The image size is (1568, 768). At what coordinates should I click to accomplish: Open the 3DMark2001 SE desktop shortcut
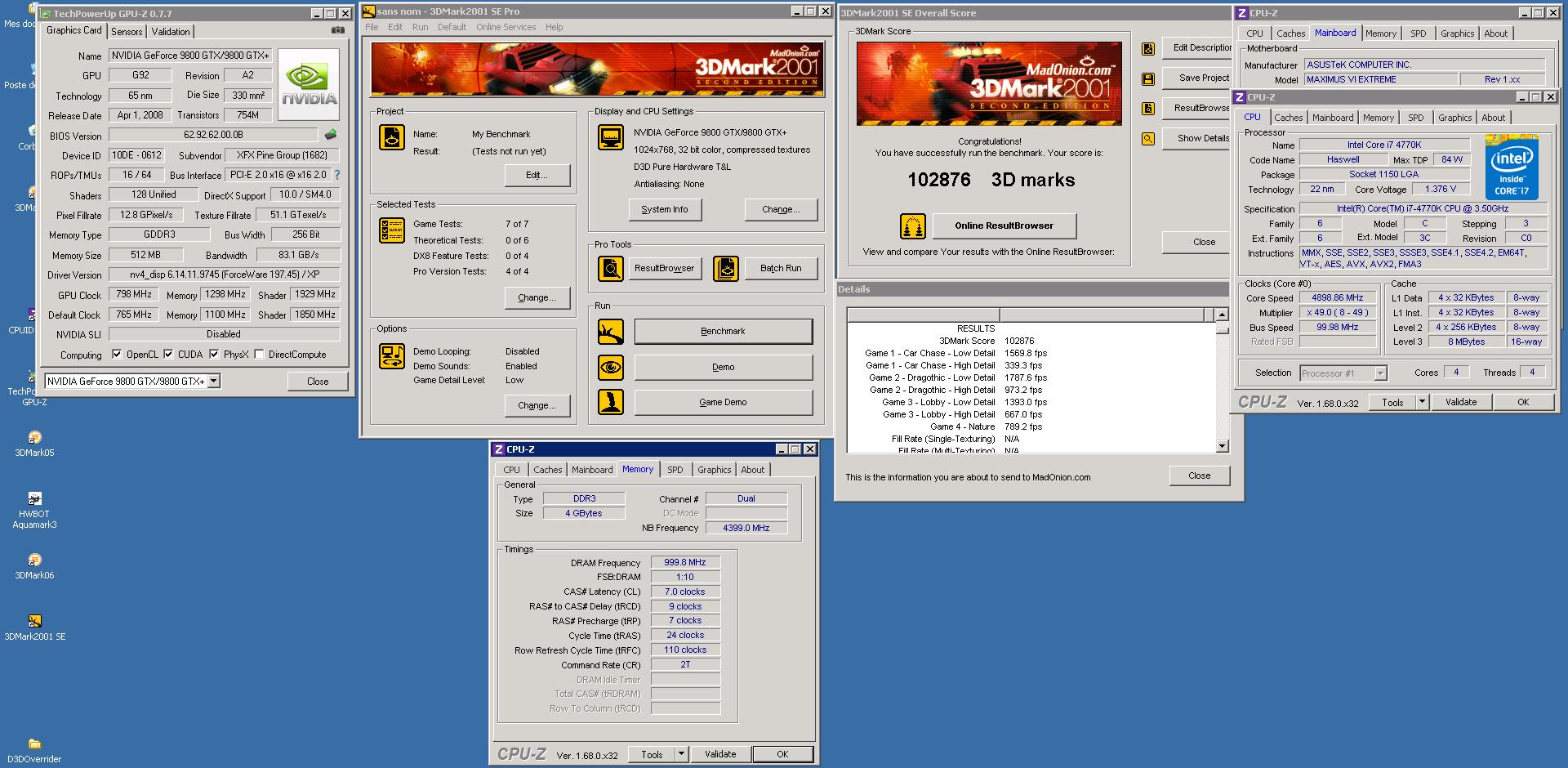point(34,627)
